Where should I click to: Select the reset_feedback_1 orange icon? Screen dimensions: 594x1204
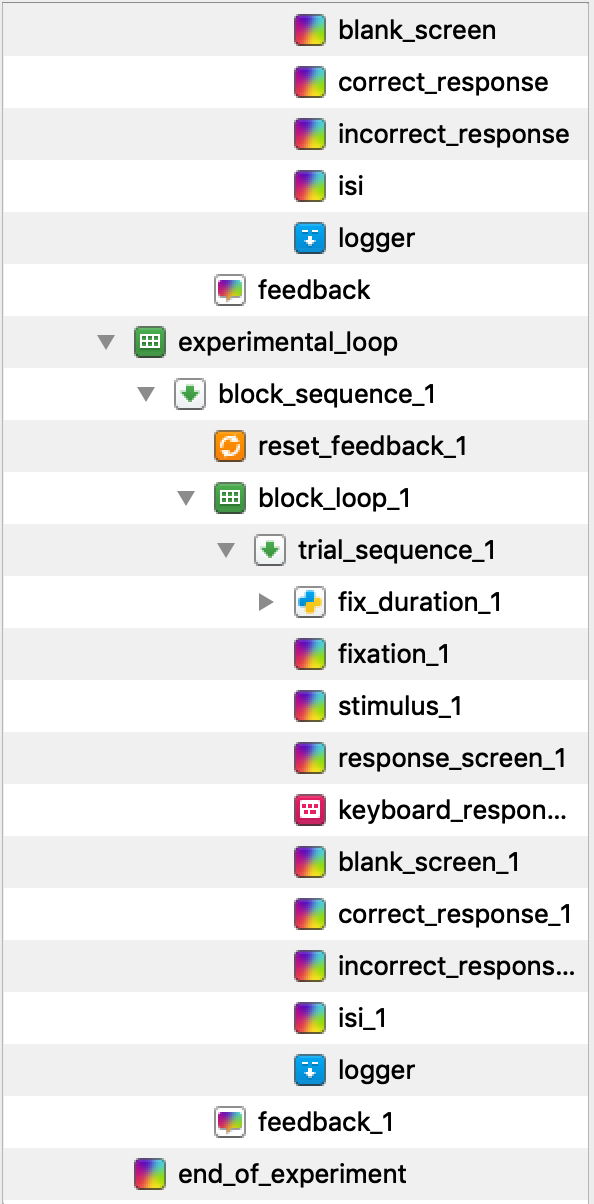[x=230, y=446]
